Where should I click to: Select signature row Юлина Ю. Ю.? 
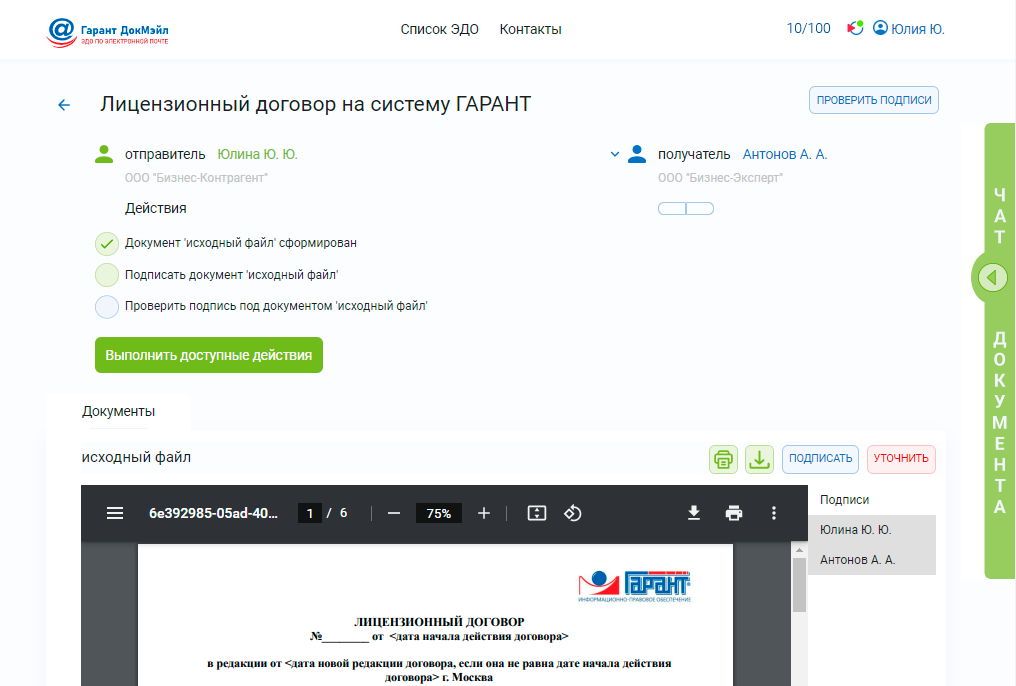[872, 530]
